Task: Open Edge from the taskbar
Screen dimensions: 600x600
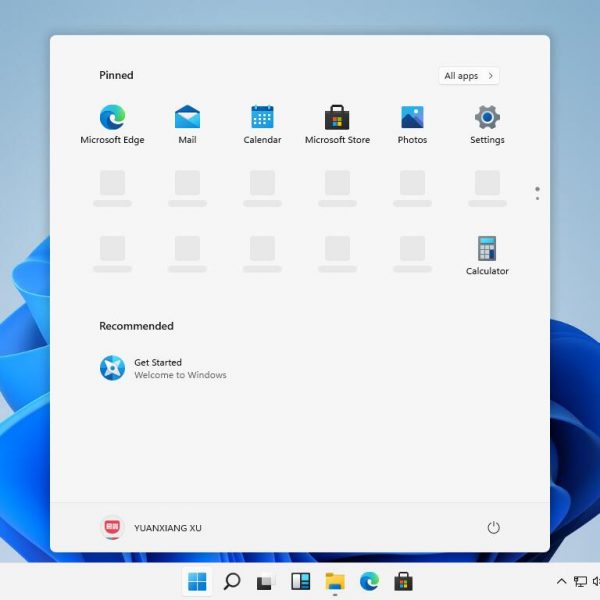Action: coord(369,582)
